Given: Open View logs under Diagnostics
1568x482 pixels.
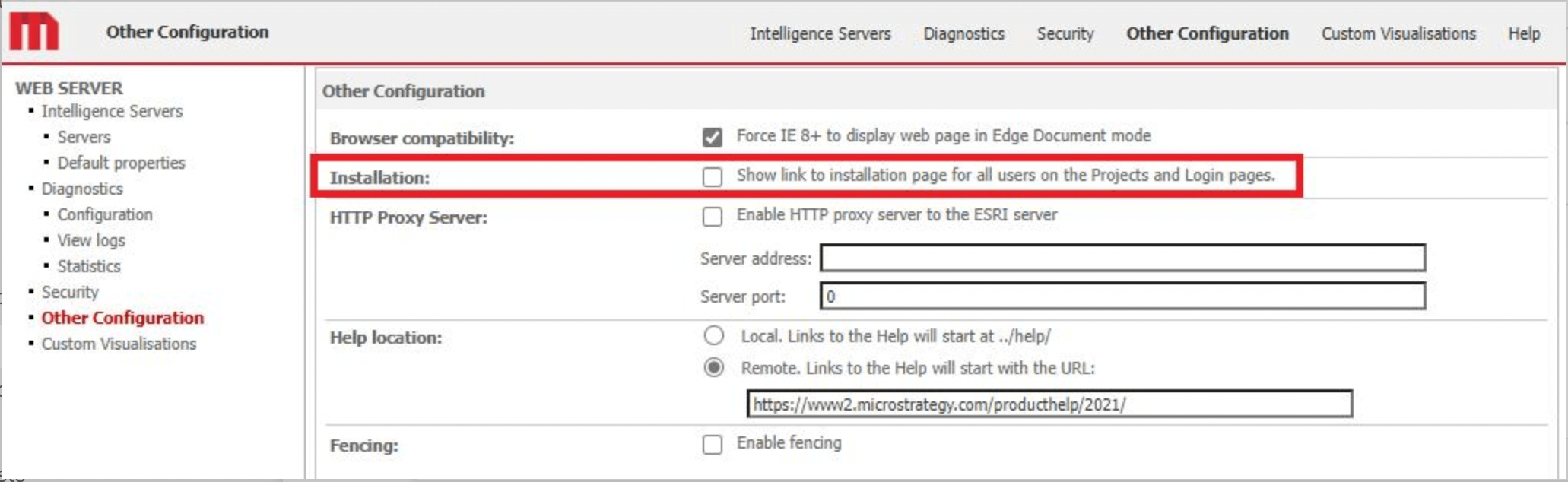Looking at the screenshot, I should (x=91, y=240).
